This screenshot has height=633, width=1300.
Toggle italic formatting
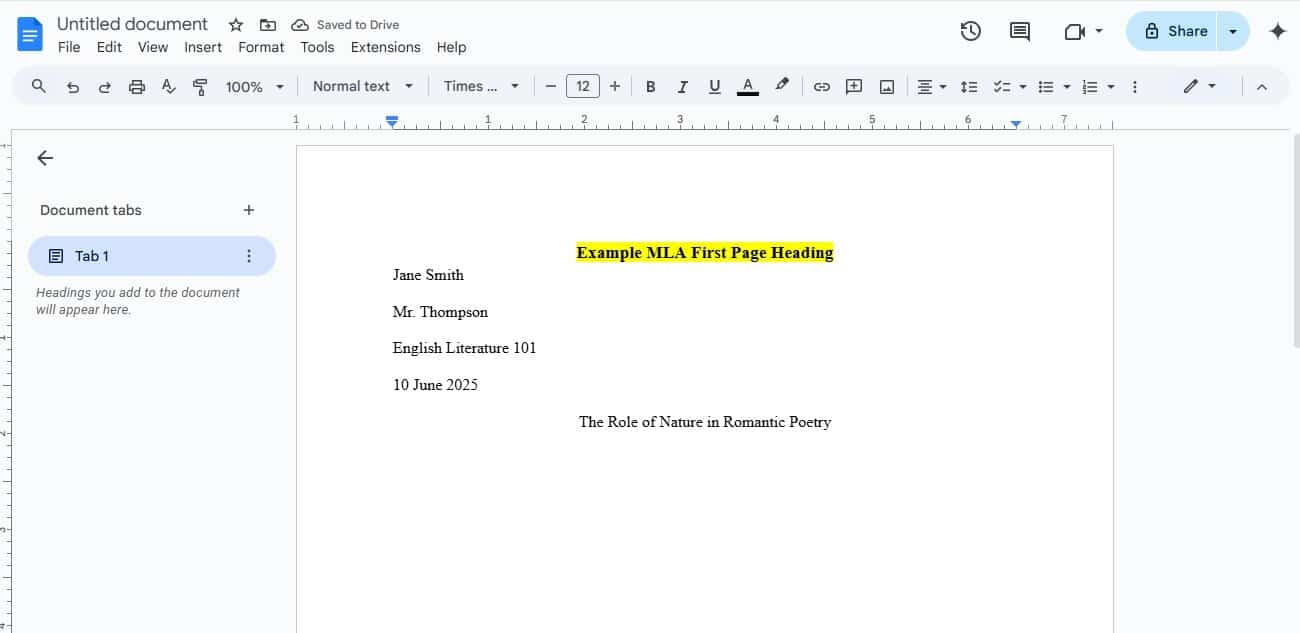(x=683, y=86)
